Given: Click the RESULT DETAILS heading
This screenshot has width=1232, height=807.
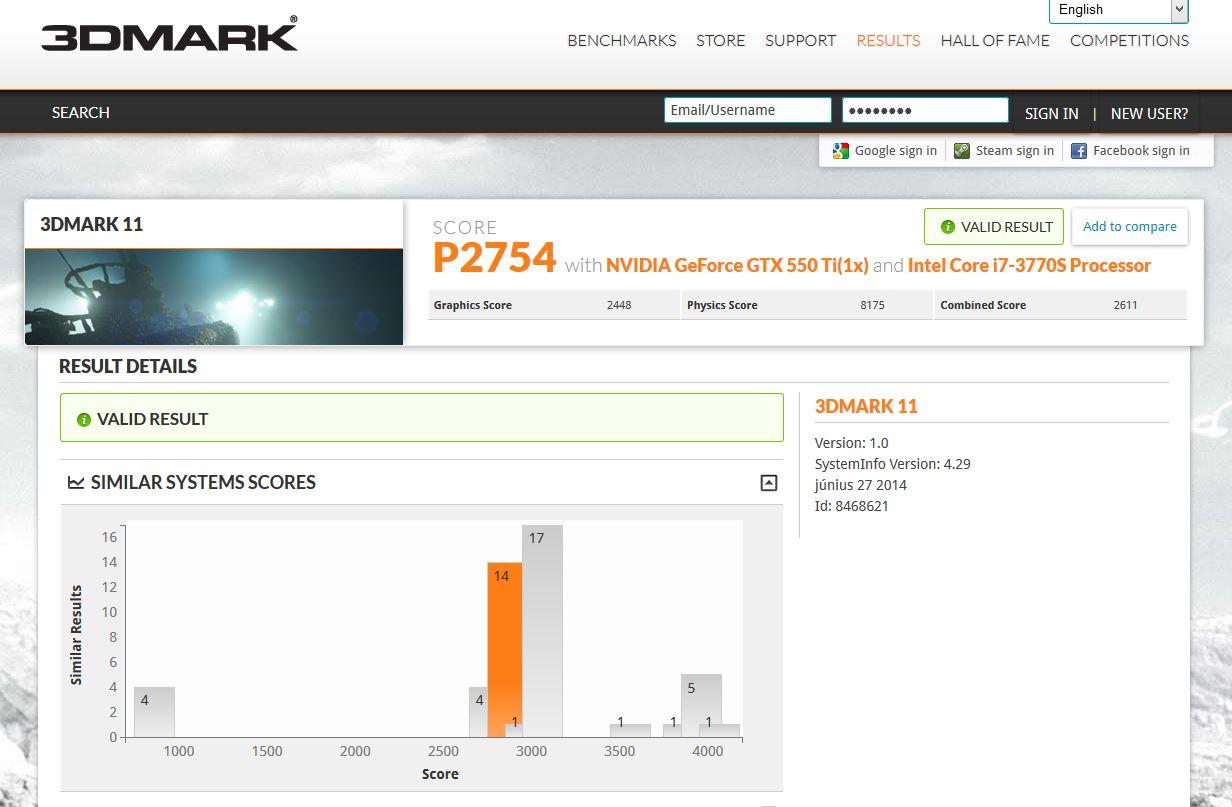Looking at the screenshot, I should coord(128,367).
